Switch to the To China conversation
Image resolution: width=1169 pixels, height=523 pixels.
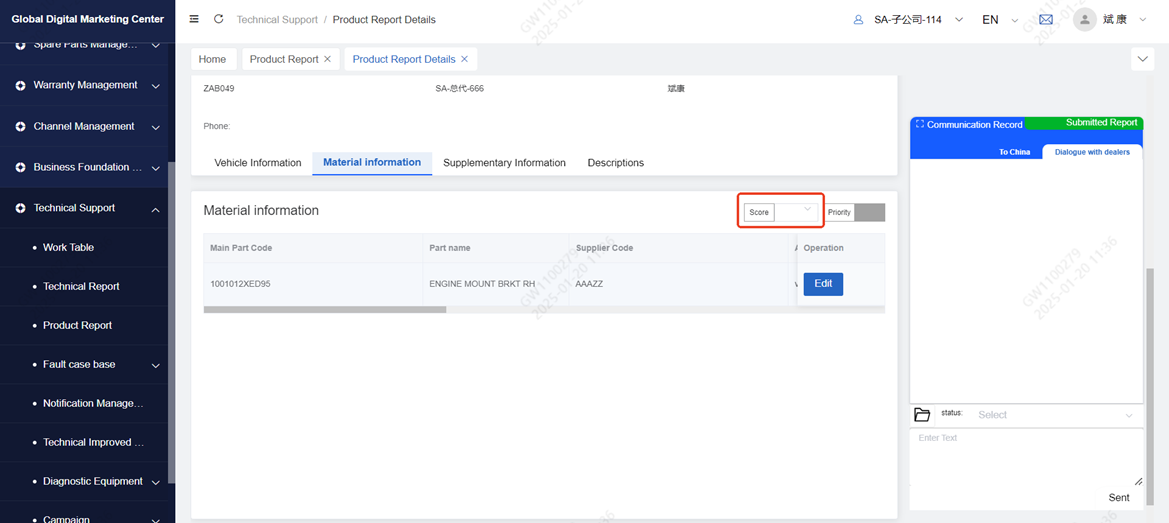[1014, 152]
